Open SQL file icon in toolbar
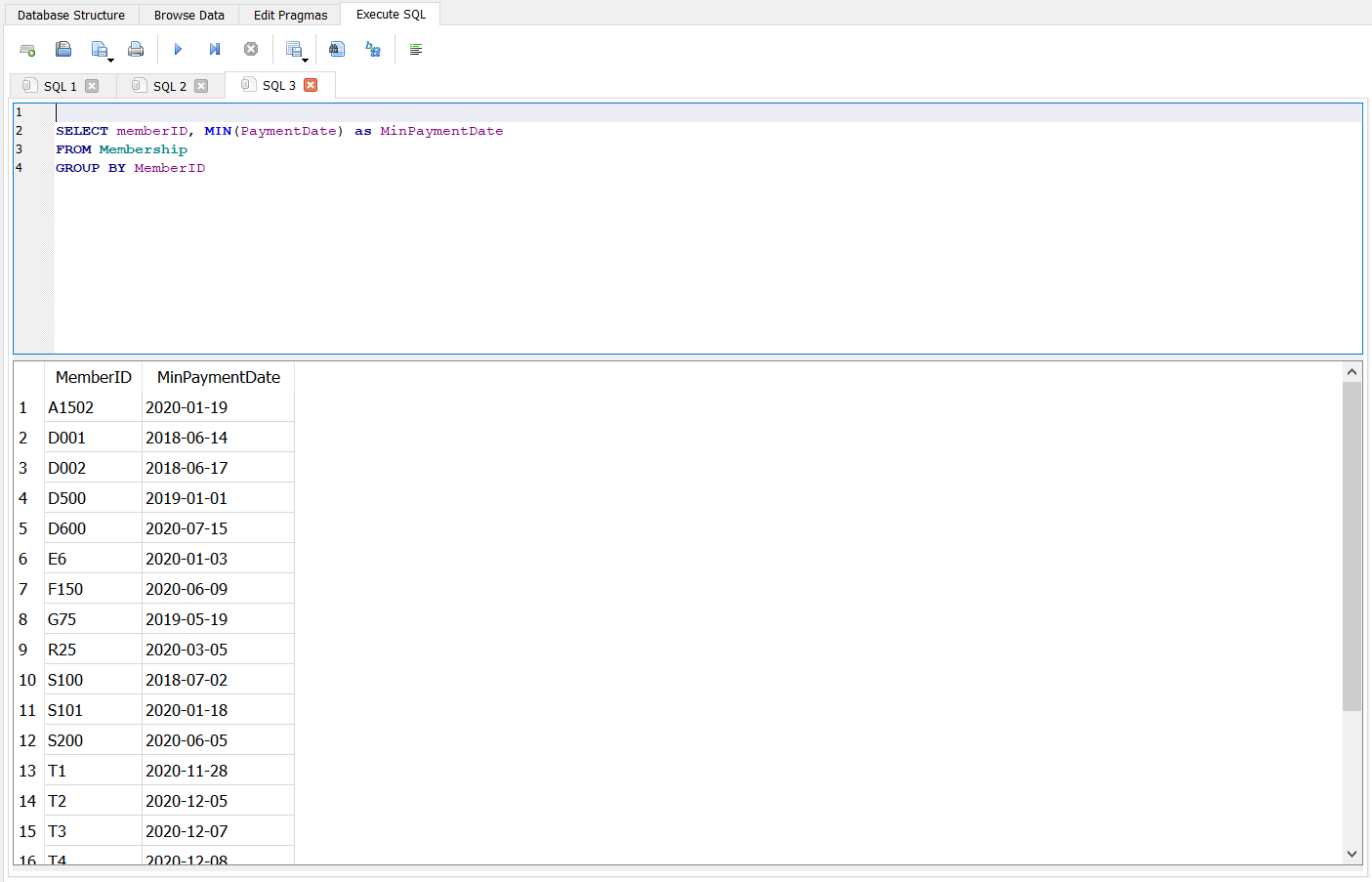Screen dimensions: 1372x882 pos(63,50)
